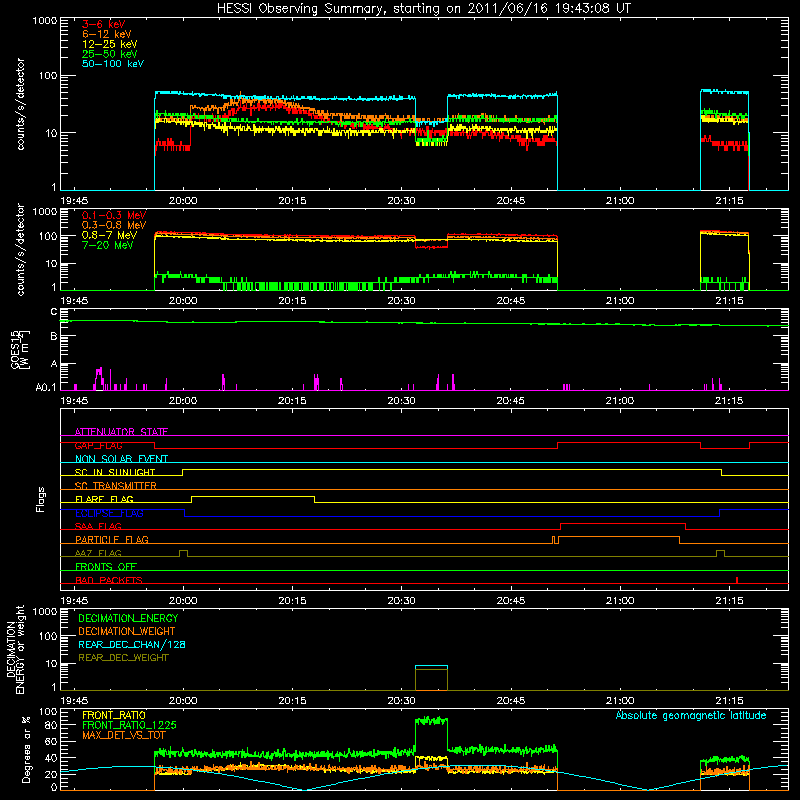Click the Degrees or % axis title

(26, 750)
